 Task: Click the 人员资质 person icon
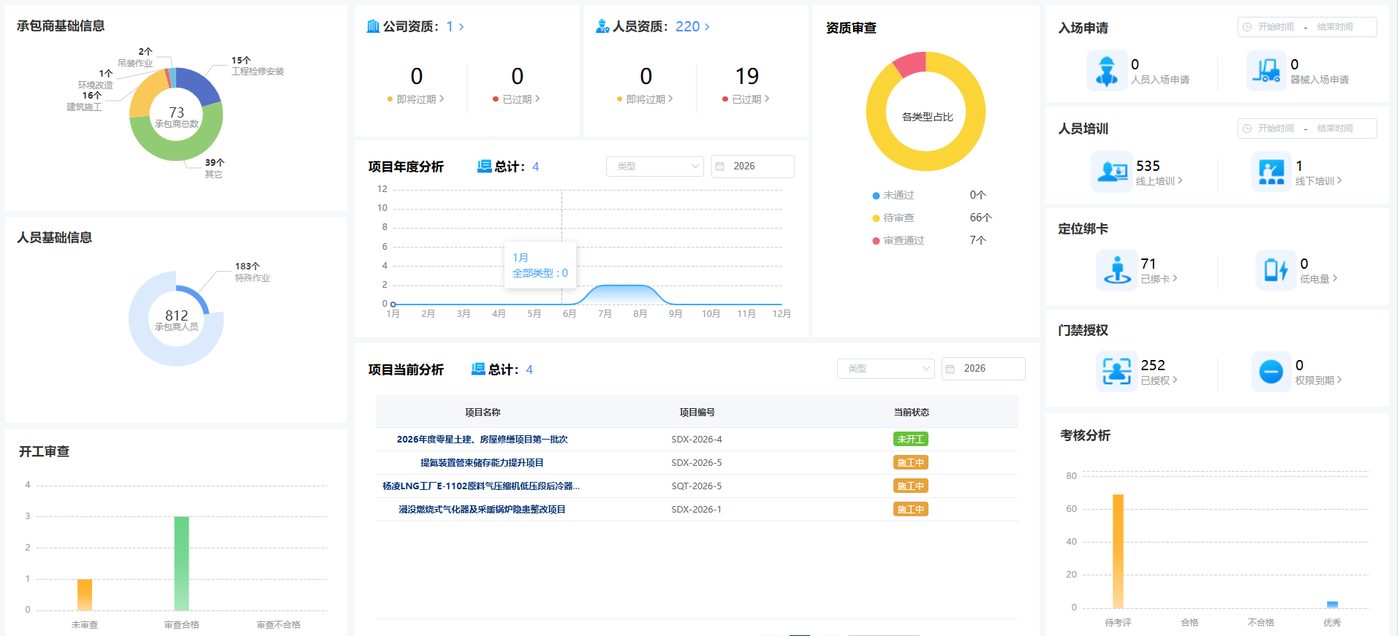click(x=602, y=27)
